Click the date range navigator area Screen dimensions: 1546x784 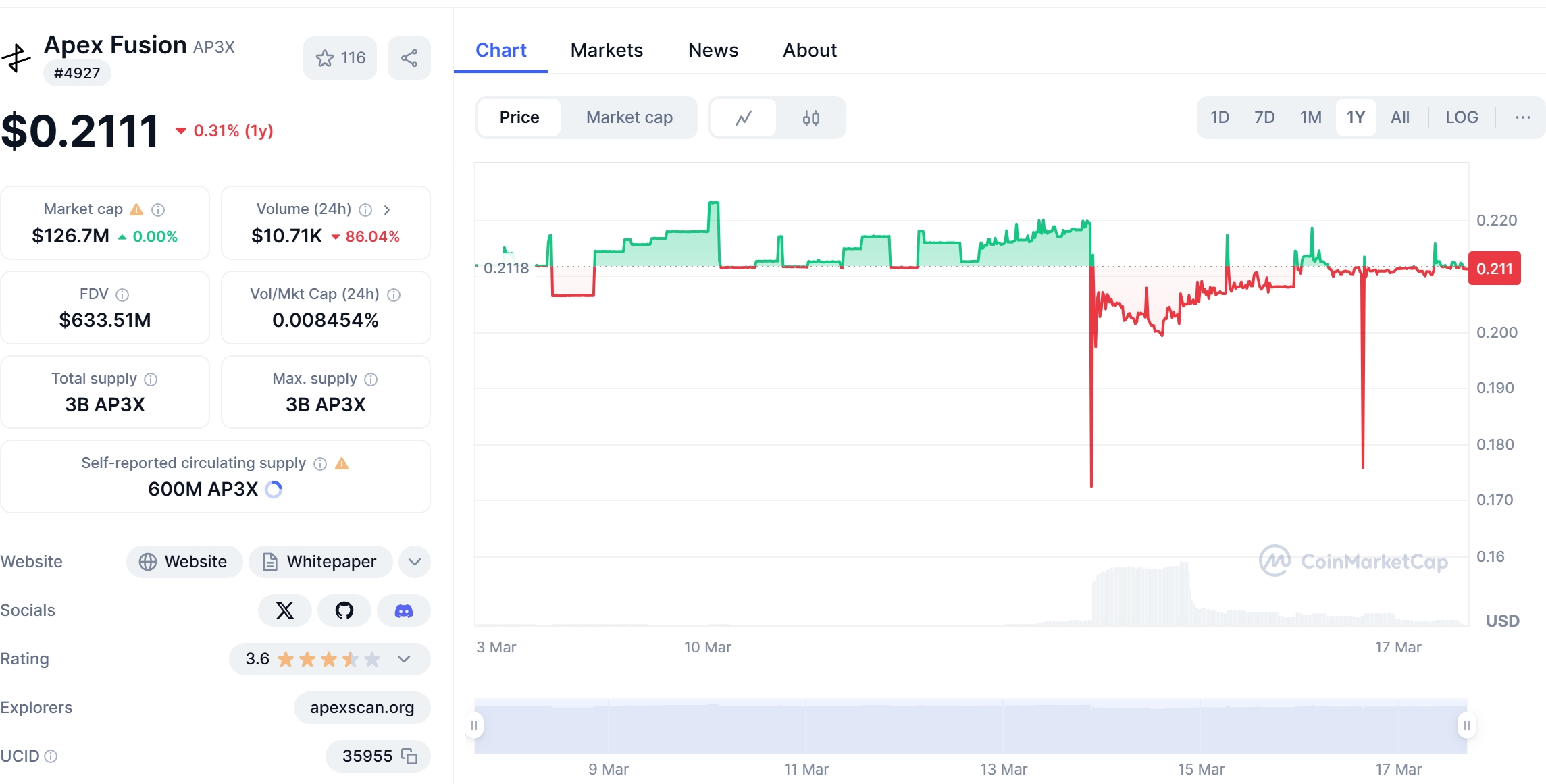coord(971,726)
